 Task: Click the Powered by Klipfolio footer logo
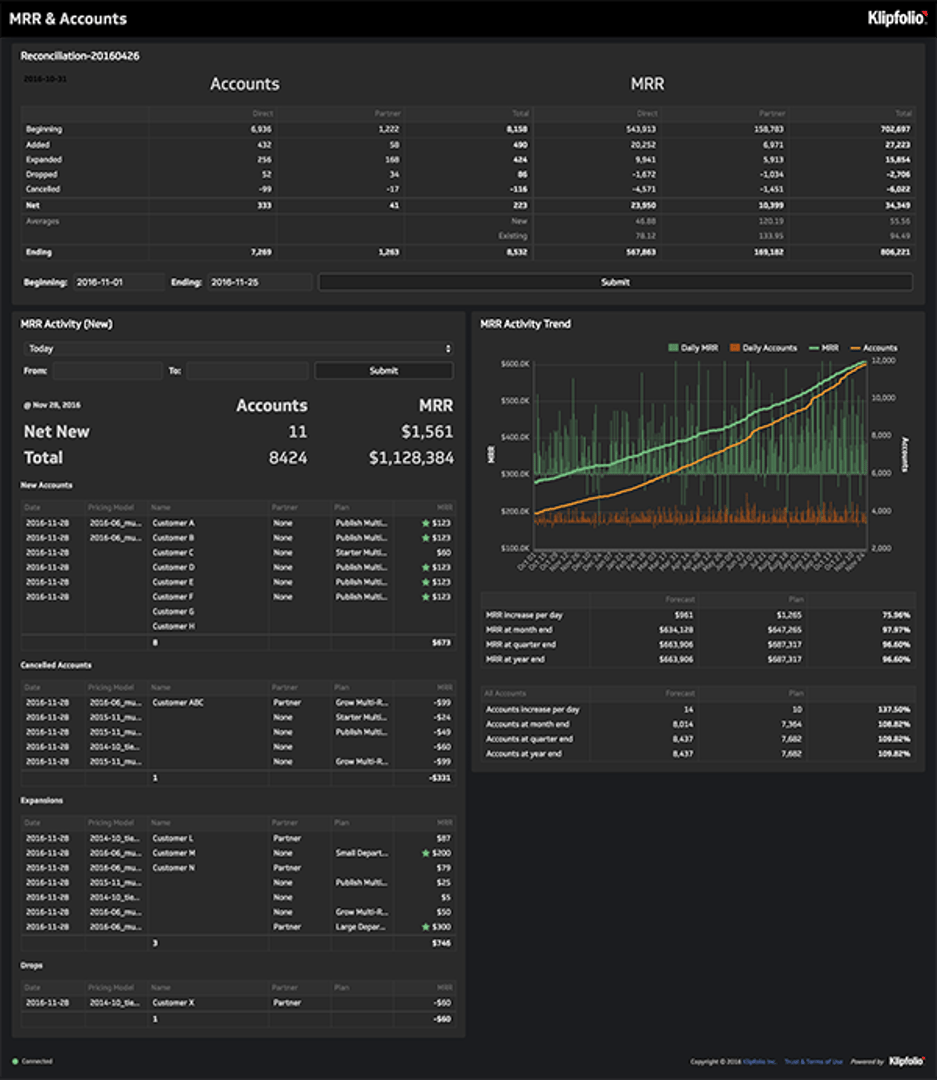(x=906, y=1061)
